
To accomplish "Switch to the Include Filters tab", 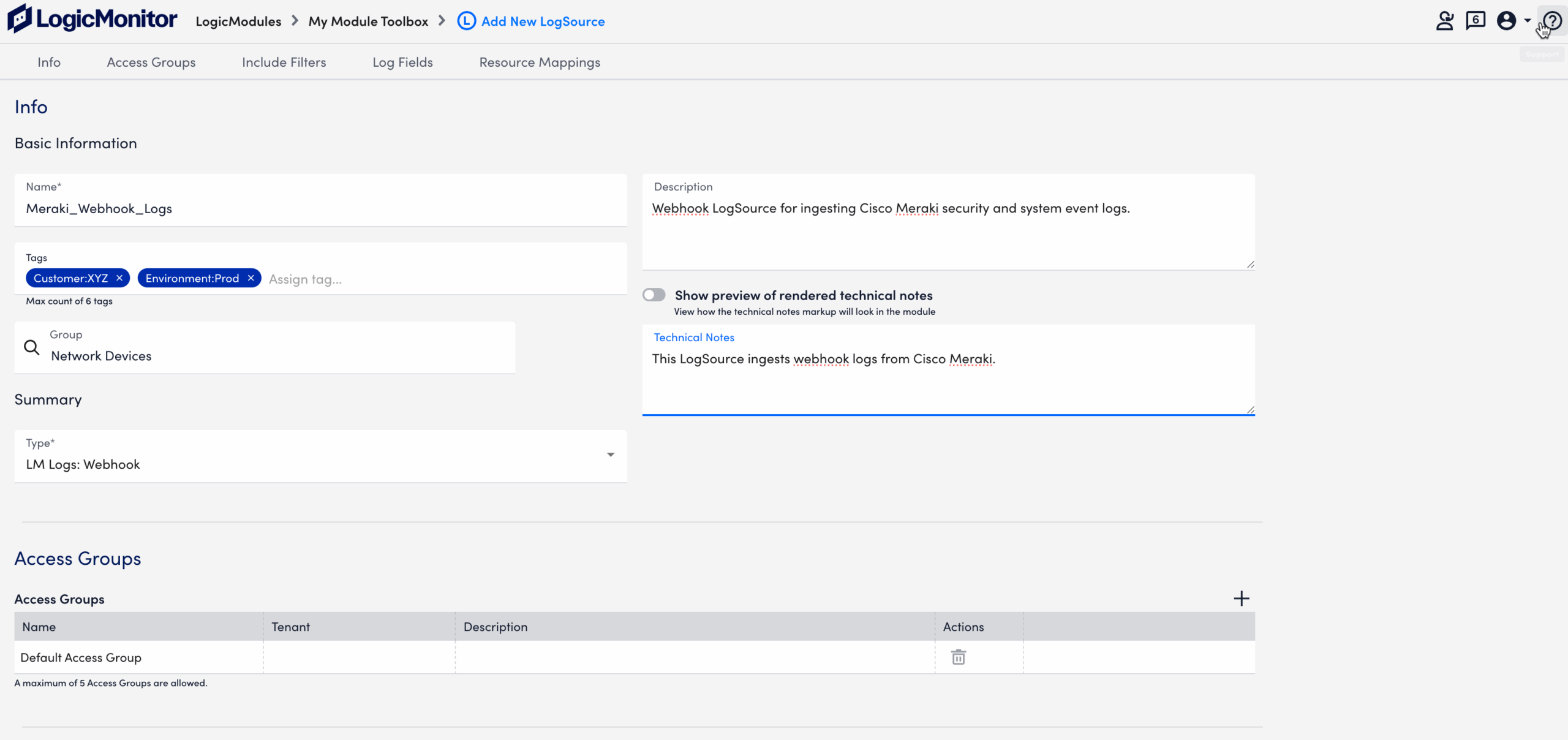I will (x=284, y=62).
